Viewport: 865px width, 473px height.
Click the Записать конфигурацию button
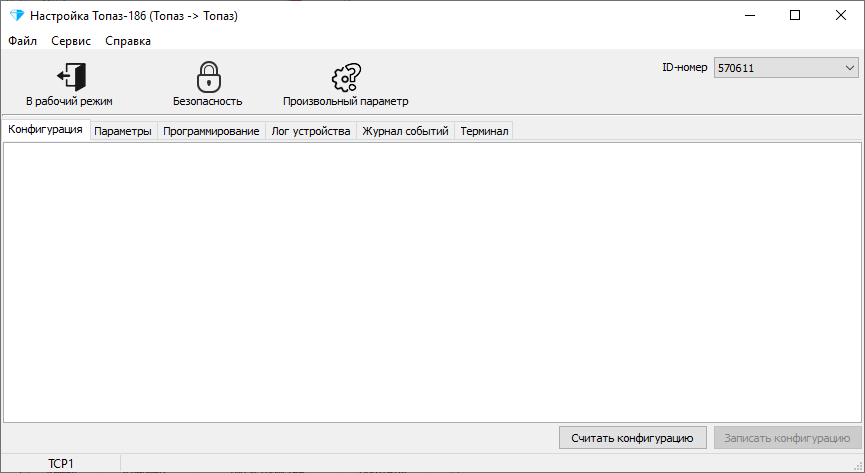tap(787, 438)
